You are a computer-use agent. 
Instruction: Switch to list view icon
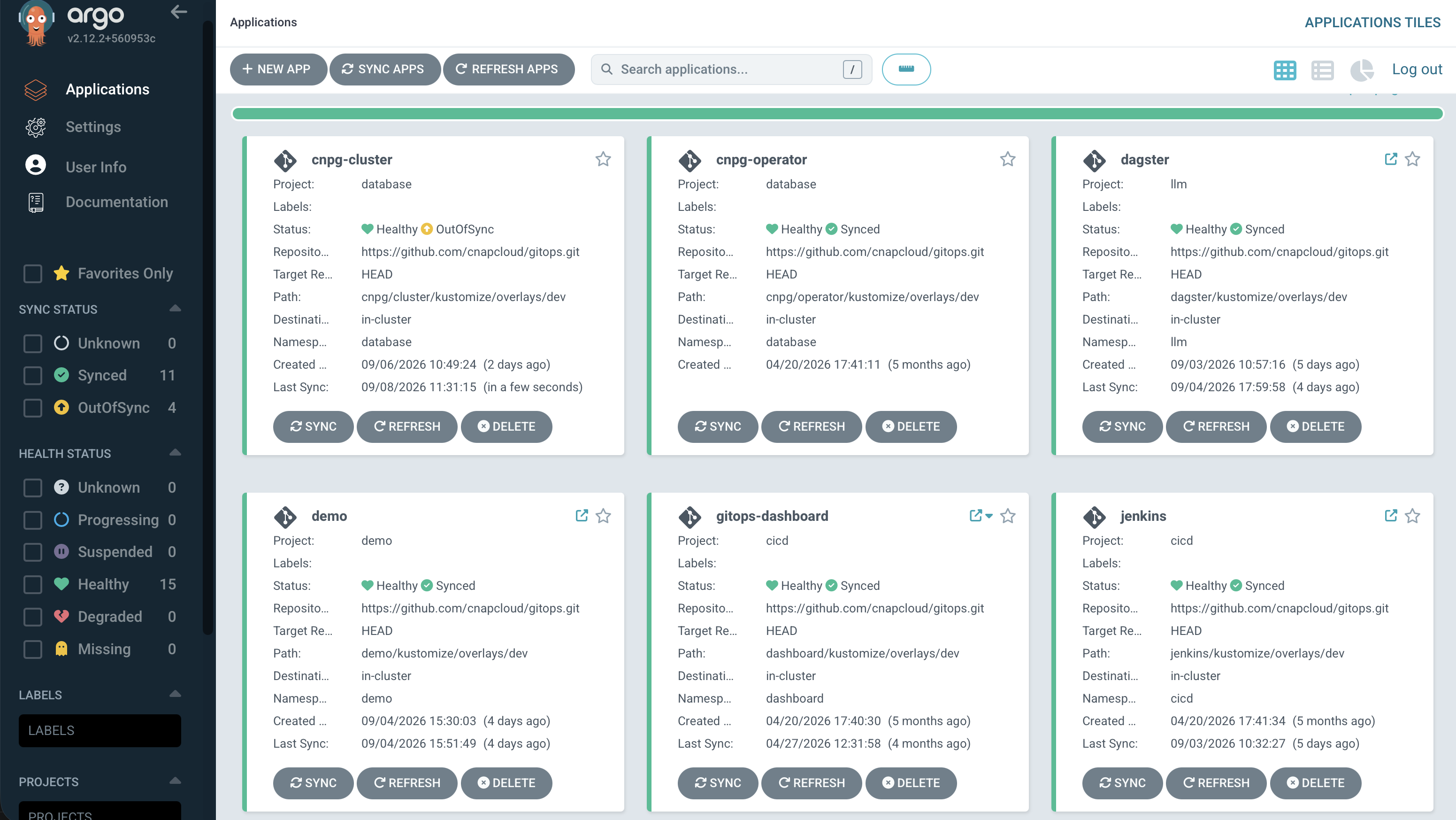[1323, 70]
